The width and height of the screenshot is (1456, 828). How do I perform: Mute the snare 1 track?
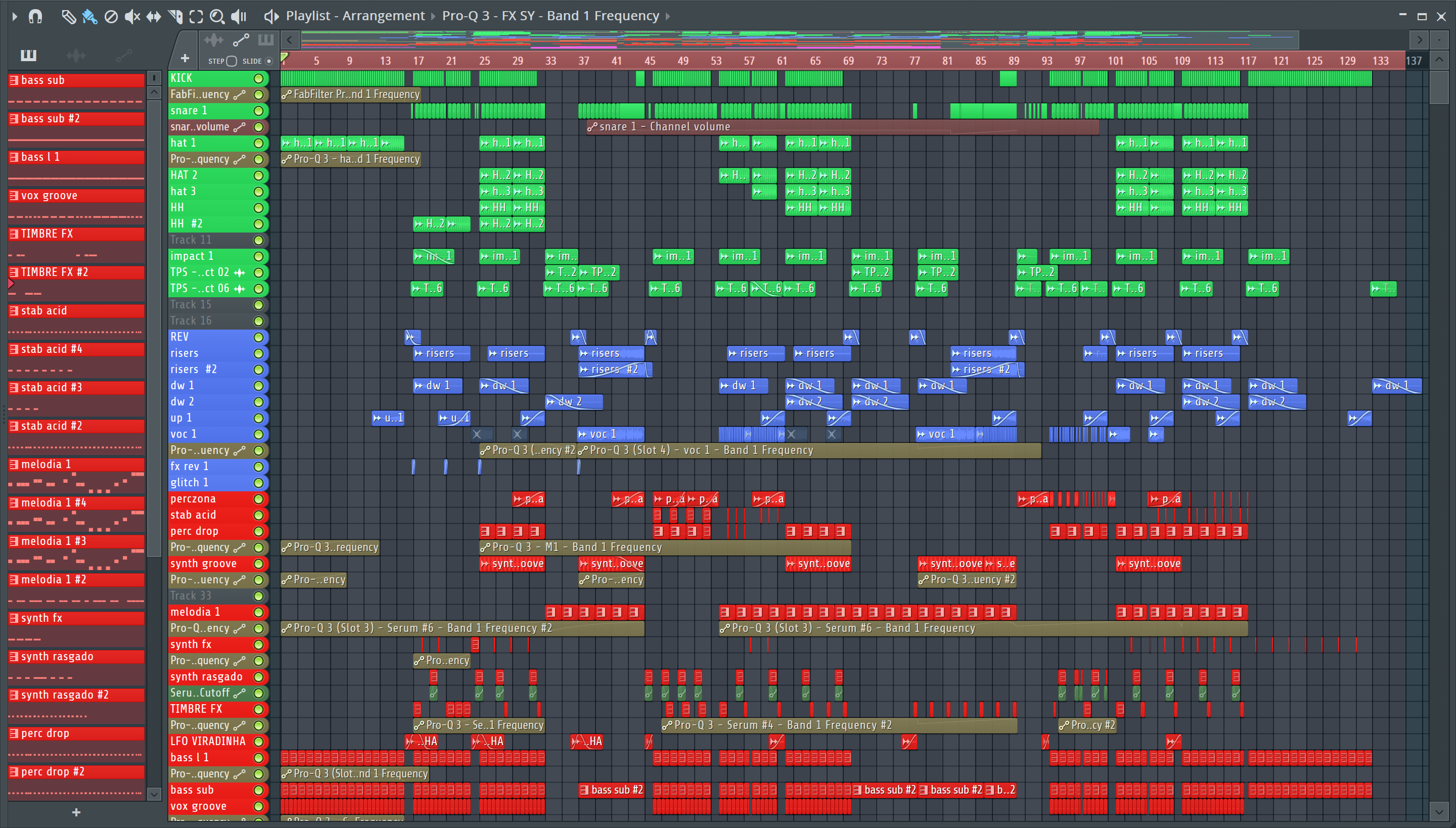258,111
